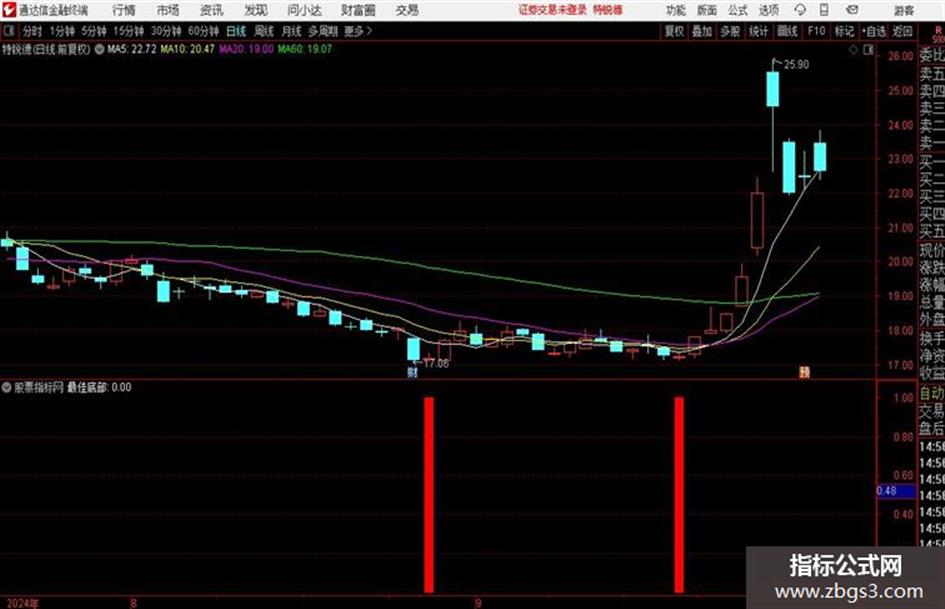Image resolution: width=945 pixels, height=609 pixels.
Task: Open F10 company info
Action: pyautogui.click(x=817, y=31)
